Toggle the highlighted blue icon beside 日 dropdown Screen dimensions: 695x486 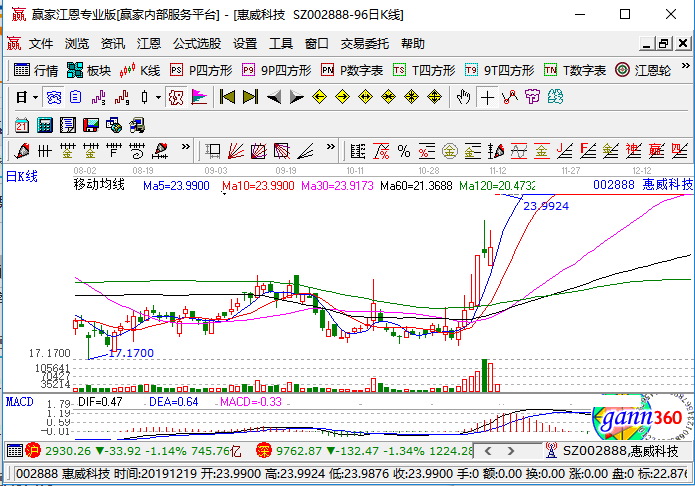tap(54, 97)
